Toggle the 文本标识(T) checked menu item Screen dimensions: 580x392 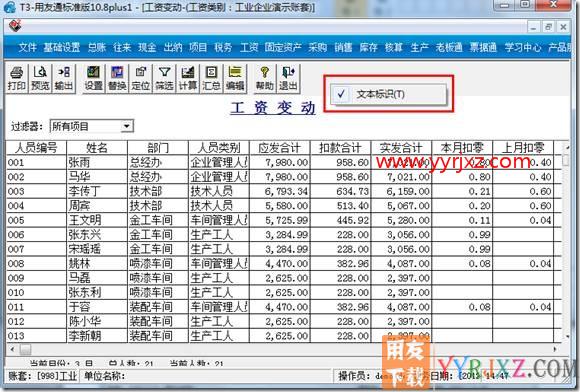[388, 94]
